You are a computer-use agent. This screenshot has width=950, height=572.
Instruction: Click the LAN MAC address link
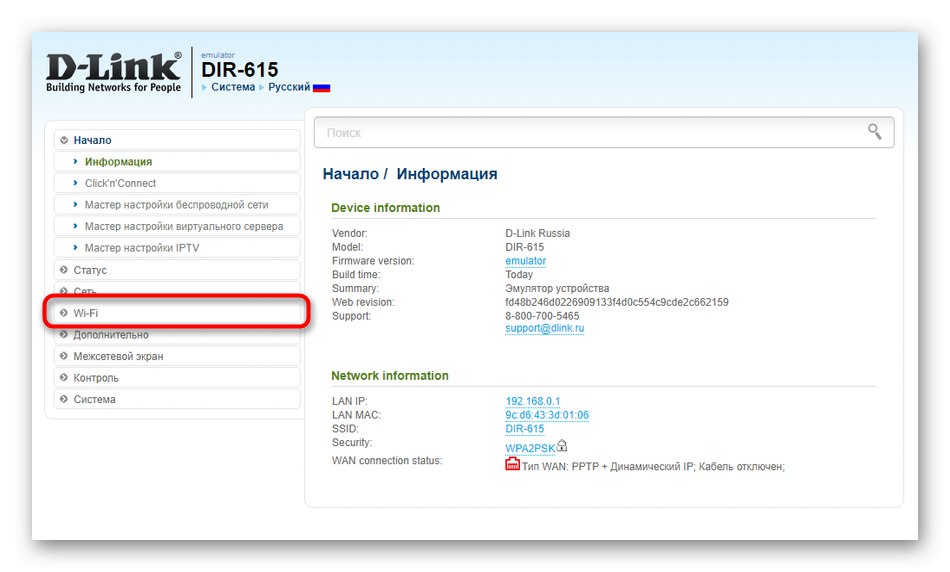pos(546,415)
